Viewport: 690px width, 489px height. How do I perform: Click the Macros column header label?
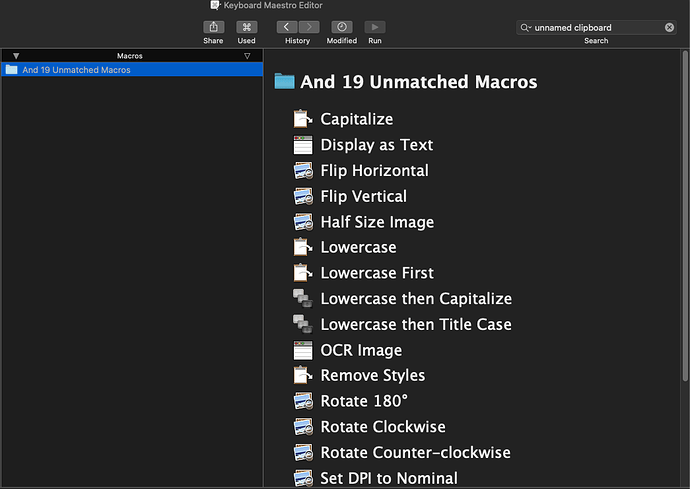pos(129,56)
